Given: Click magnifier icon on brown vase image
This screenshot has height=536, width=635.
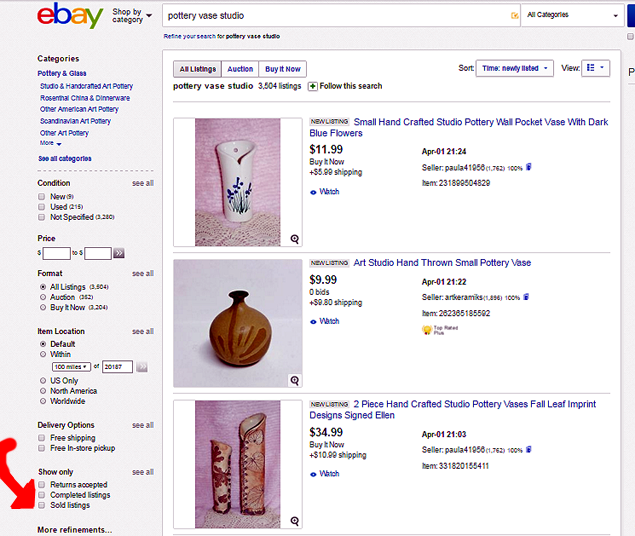Looking at the screenshot, I should coord(295,380).
